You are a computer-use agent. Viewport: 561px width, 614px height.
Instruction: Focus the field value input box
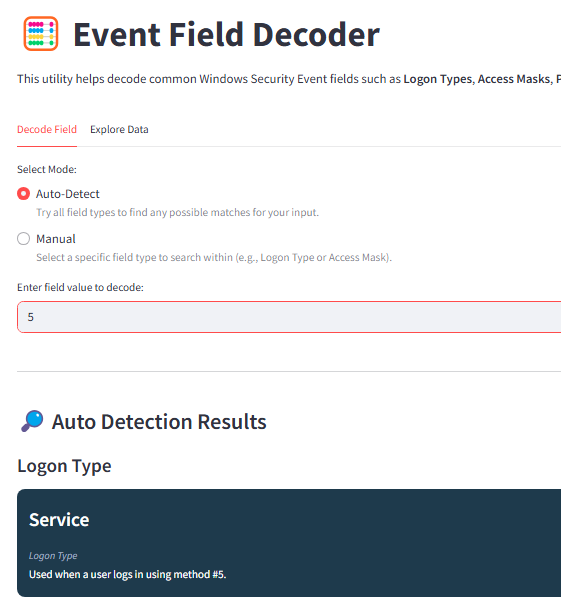(289, 317)
